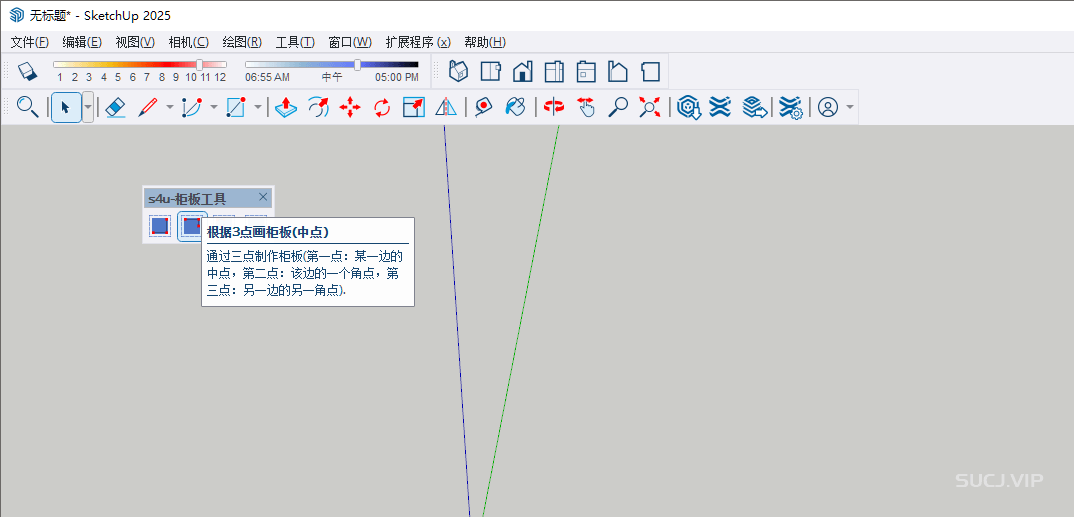The height and width of the screenshot is (517, 1074).
Task: Switch to the Iso view house icon
Action: click(459, 71)
